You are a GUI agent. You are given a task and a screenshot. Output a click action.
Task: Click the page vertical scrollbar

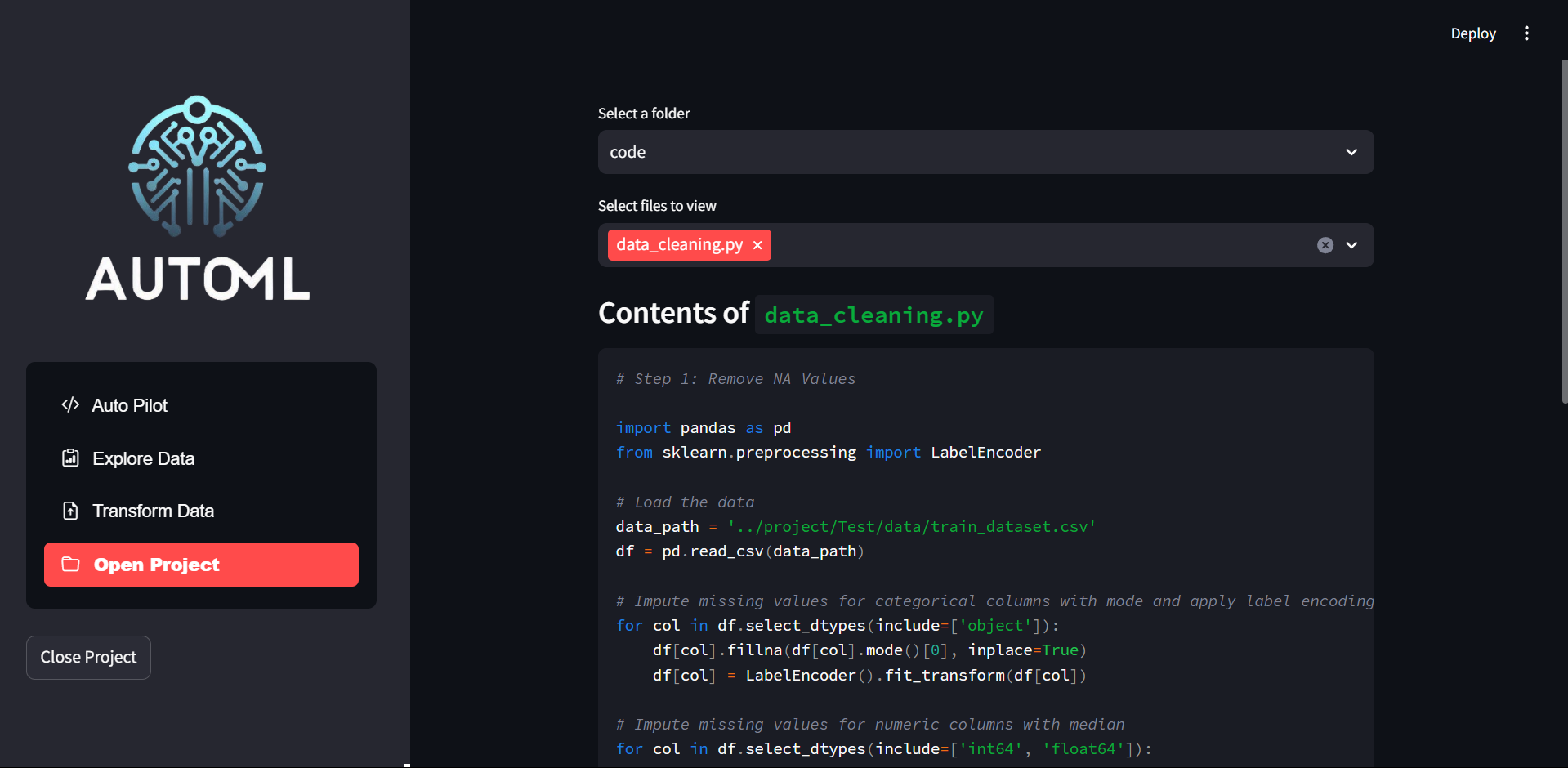1564,231
